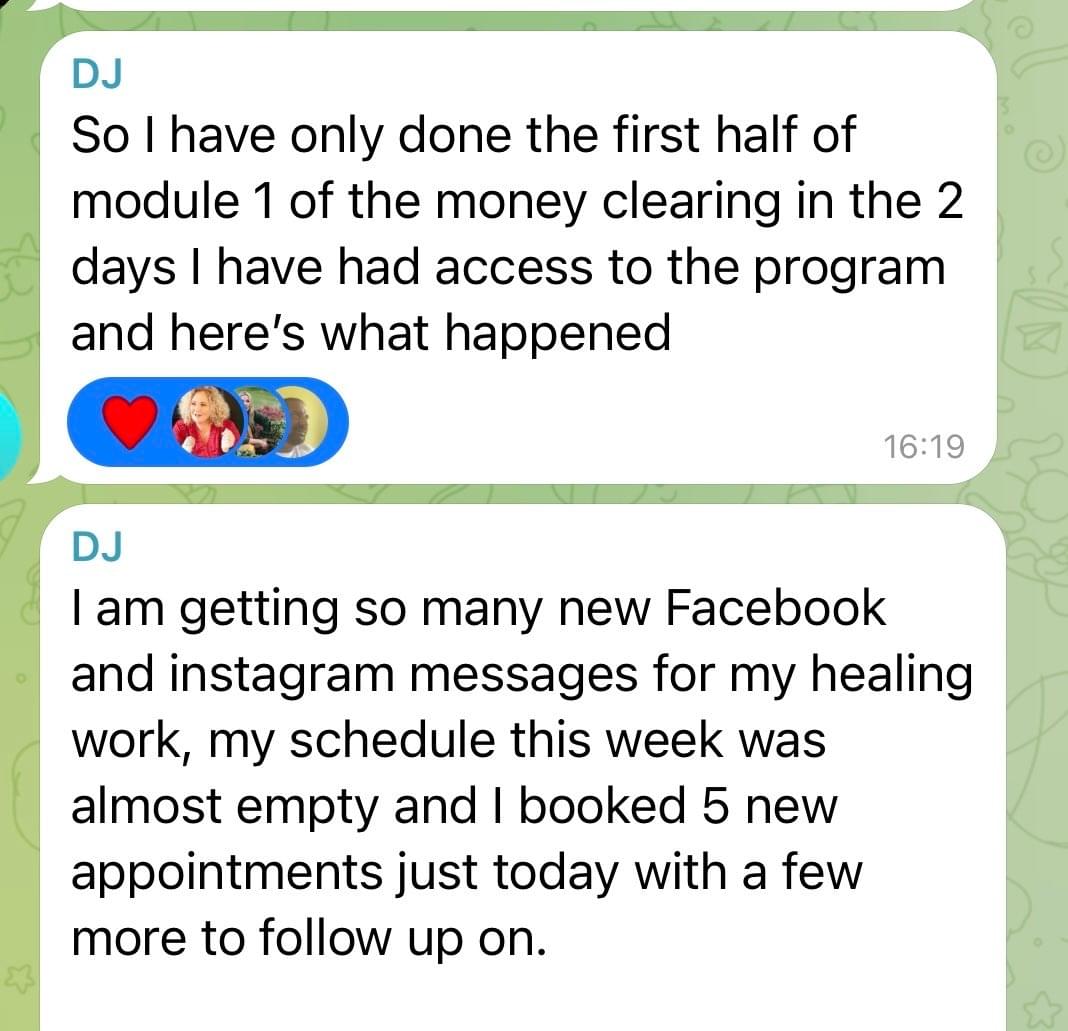Open DJ's profile from the second message

pos(97,546)
